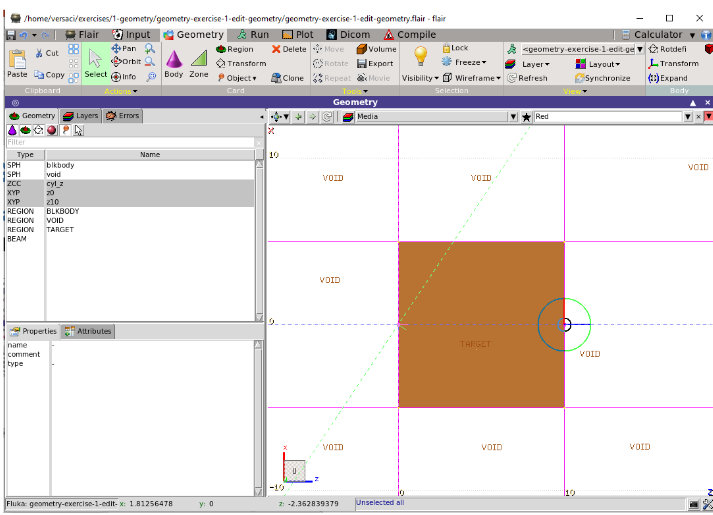Clone the selected card
The height and width of the screenshot is (515, 713).
pos(287,78)
